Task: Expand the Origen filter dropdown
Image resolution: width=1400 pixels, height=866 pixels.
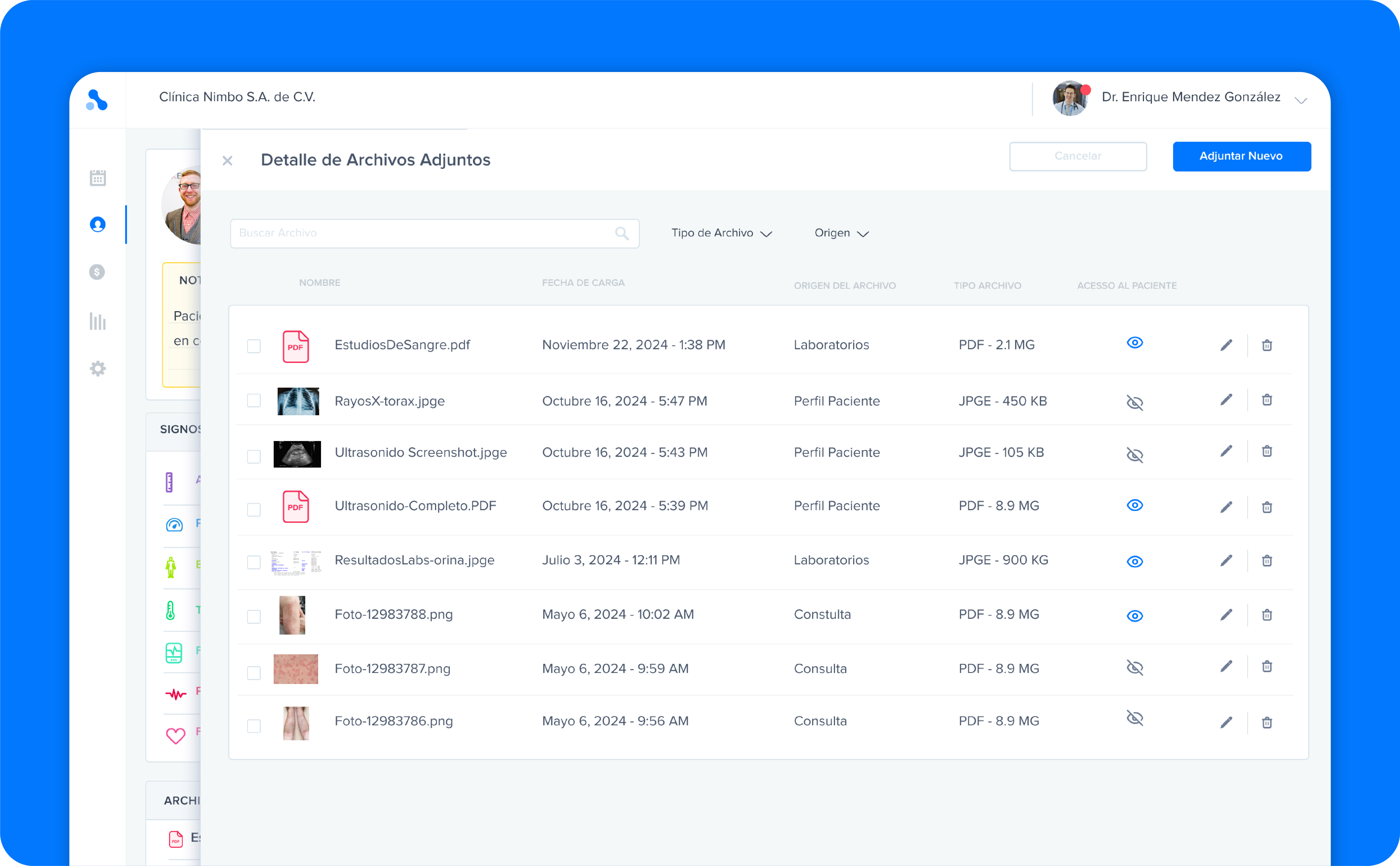Action: (x=841, y=233)
